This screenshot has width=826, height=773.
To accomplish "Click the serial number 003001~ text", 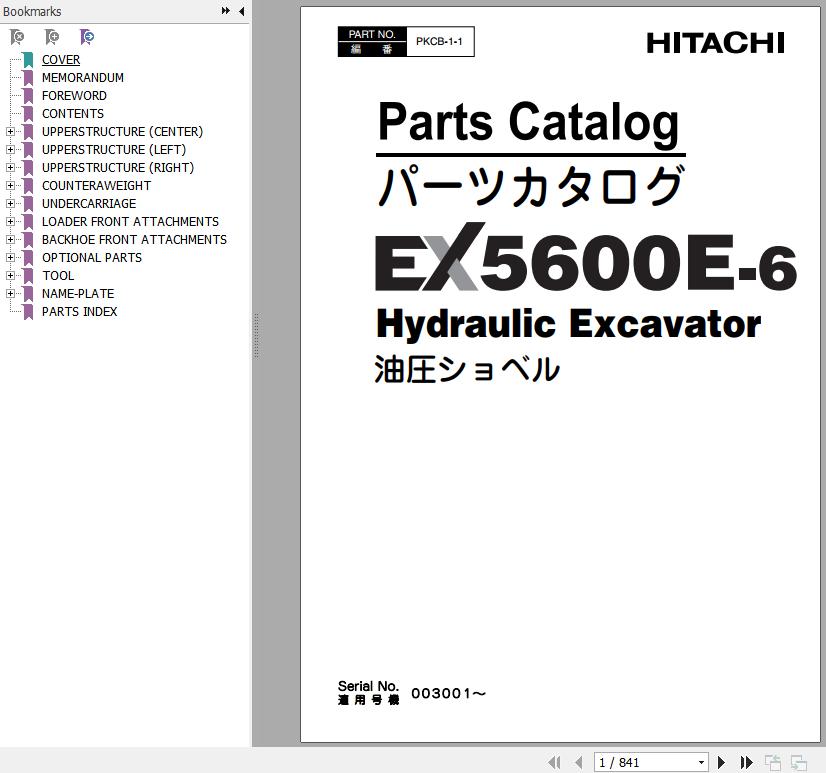I will click(x=448, y=693).
